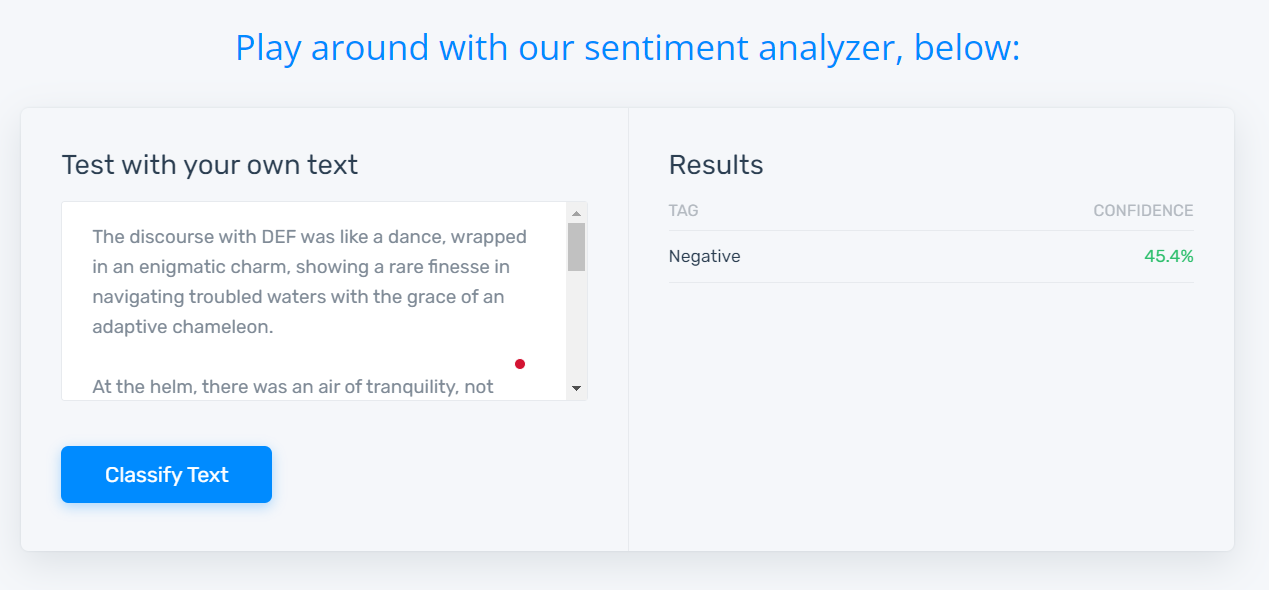Click the divider between text and results panels
This screenshot has width=1269, height=590.
(629, 330)
